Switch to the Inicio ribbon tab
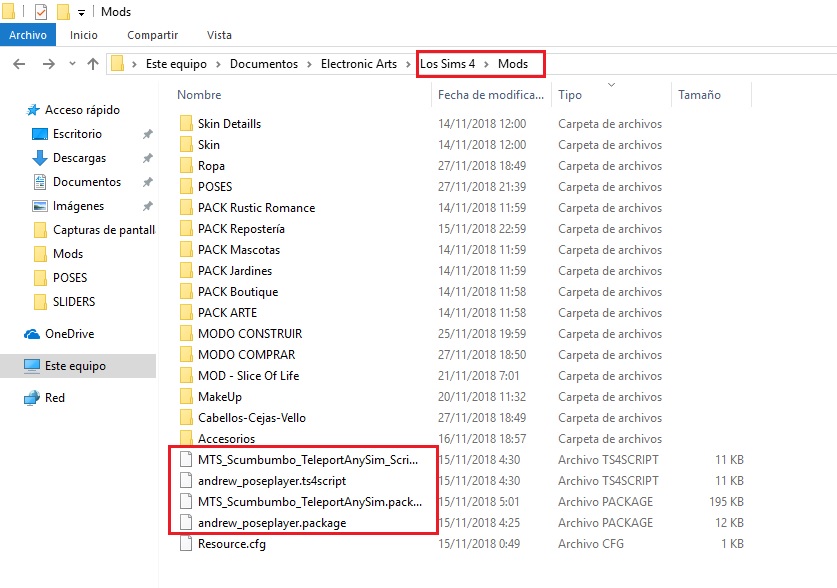The image size is (837, 588). pos(84,35)
